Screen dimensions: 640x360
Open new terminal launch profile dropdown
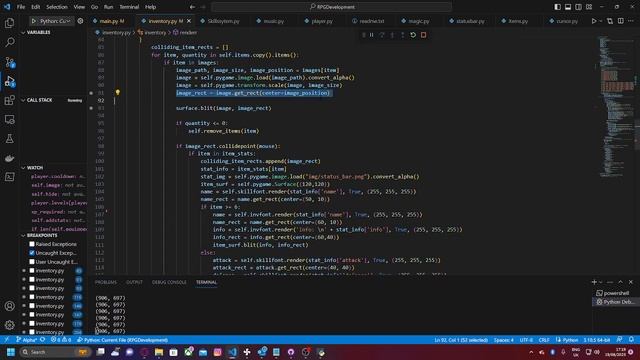[601, 282]
